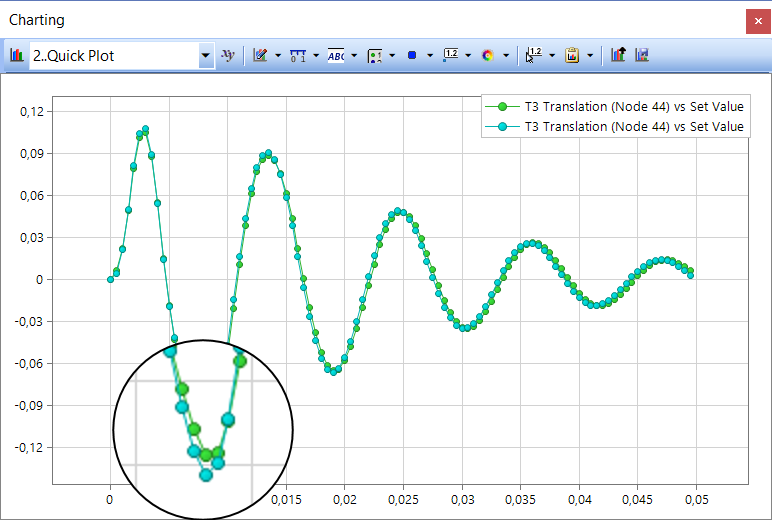Image resolution: width=772 pixels, height=520 pixels.
Task: Click the -0,12 Y-axis label
Action: [x=29, y=448]
